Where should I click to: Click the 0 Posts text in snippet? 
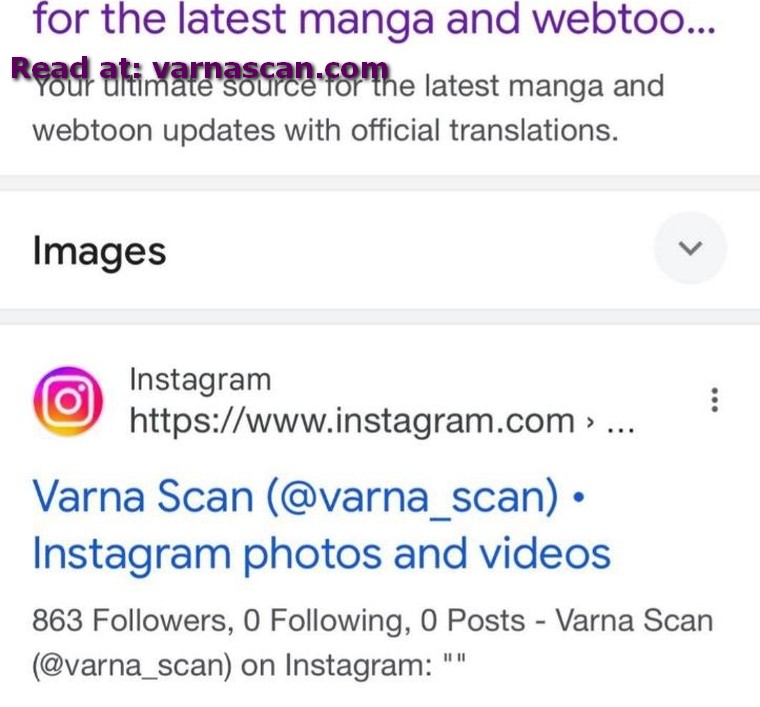point(473,620)
